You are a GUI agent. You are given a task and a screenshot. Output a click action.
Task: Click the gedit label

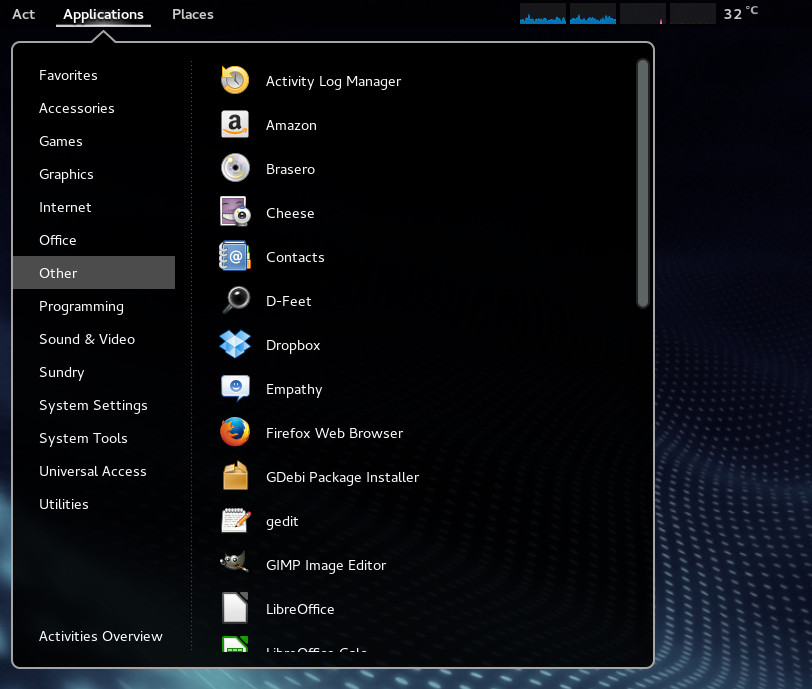pyautogui.click(x=282, y=522)
